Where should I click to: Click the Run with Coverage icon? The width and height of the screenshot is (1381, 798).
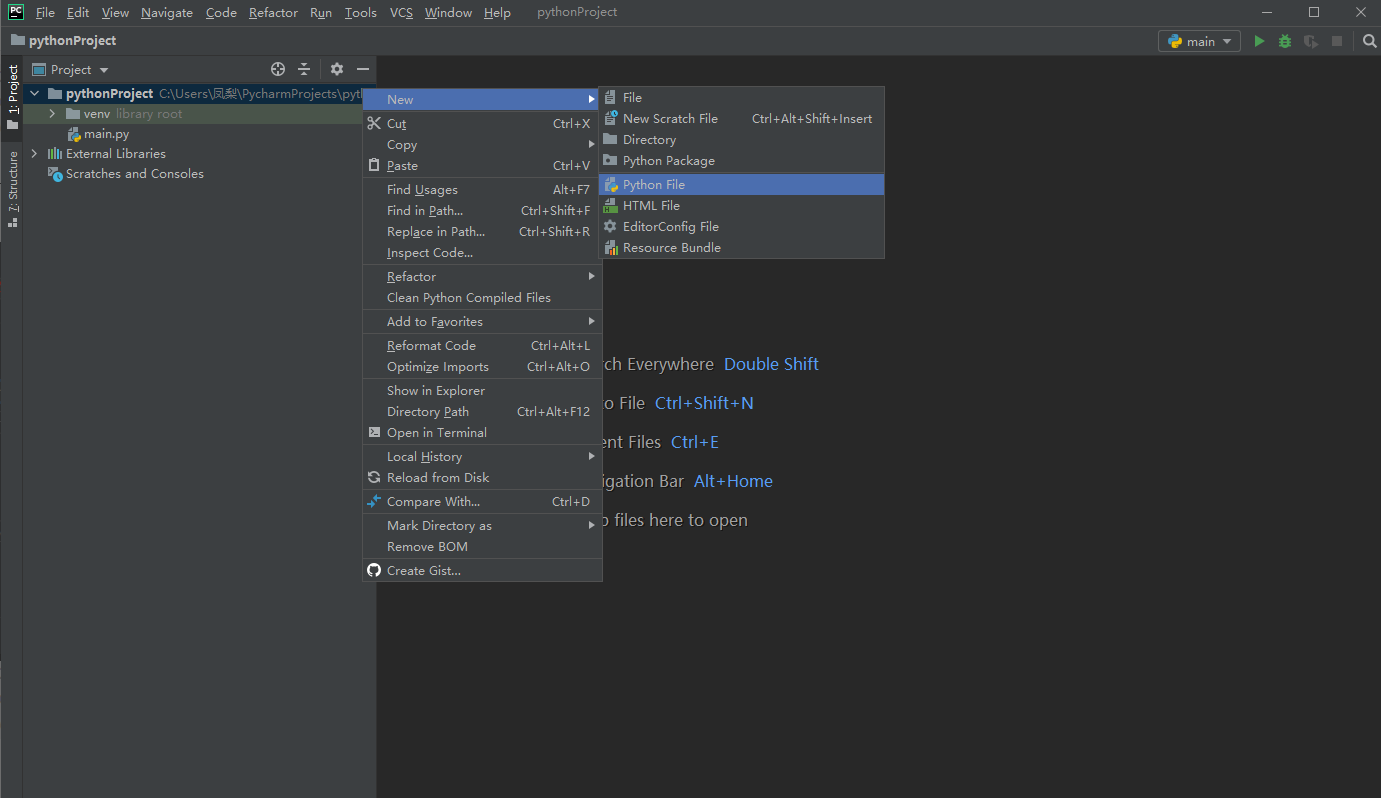1310,41
